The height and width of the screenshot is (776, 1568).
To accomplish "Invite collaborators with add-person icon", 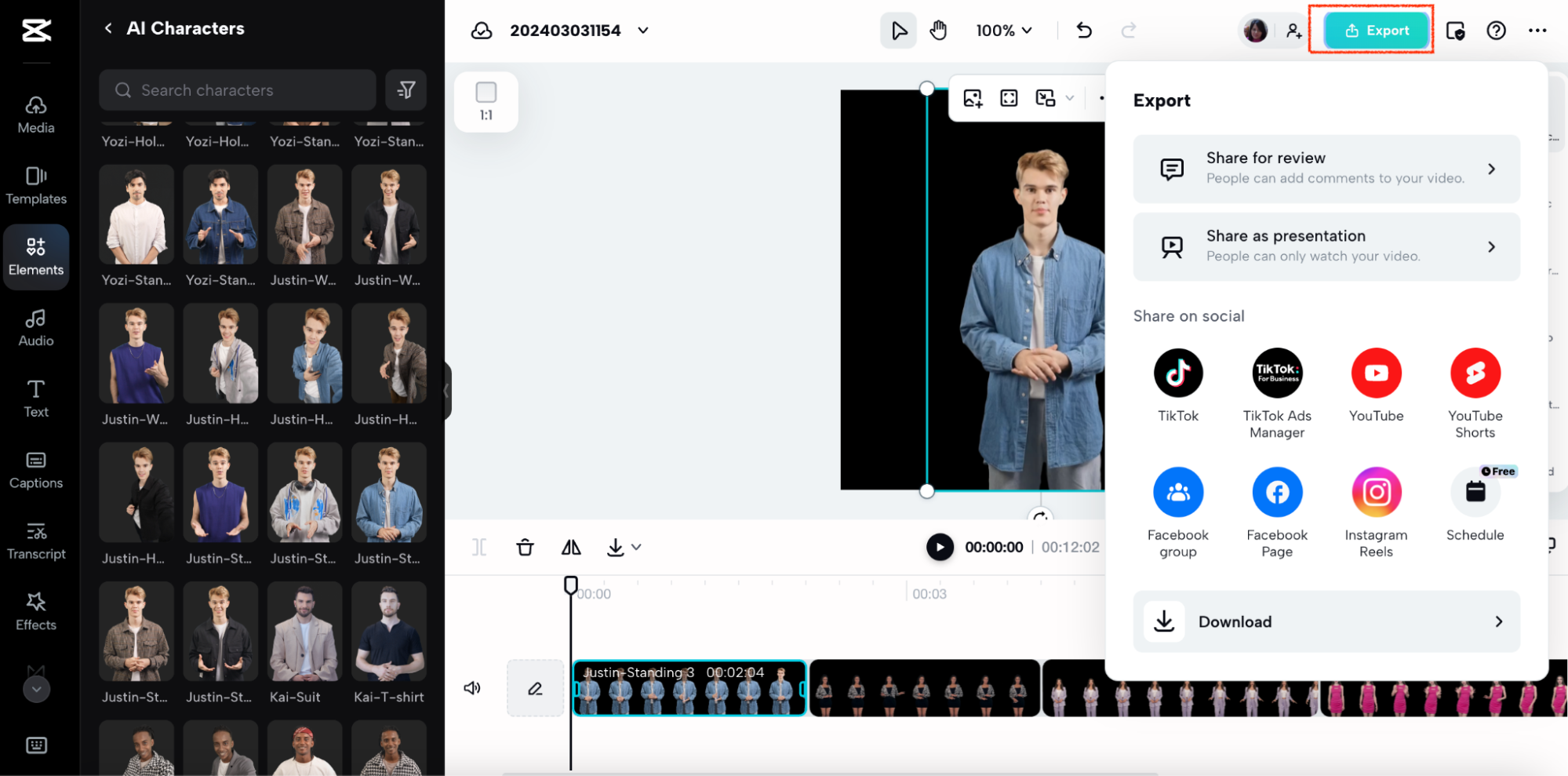I will coord(1294,31).
